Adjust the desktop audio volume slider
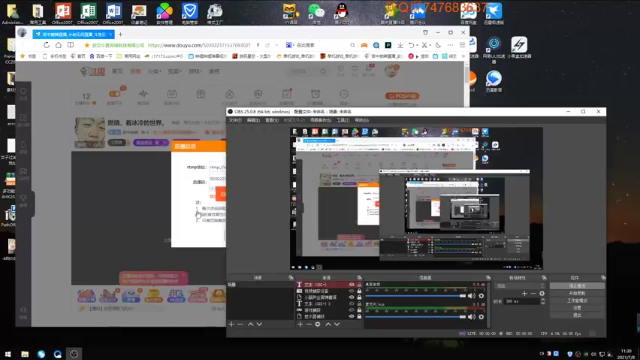The image size is (640, 360). [x=416, y=296]
